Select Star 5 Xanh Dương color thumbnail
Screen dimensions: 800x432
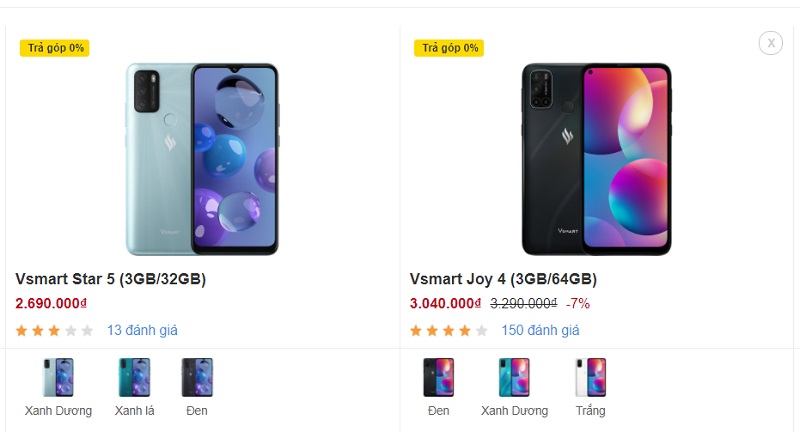(x=58, y=377)
